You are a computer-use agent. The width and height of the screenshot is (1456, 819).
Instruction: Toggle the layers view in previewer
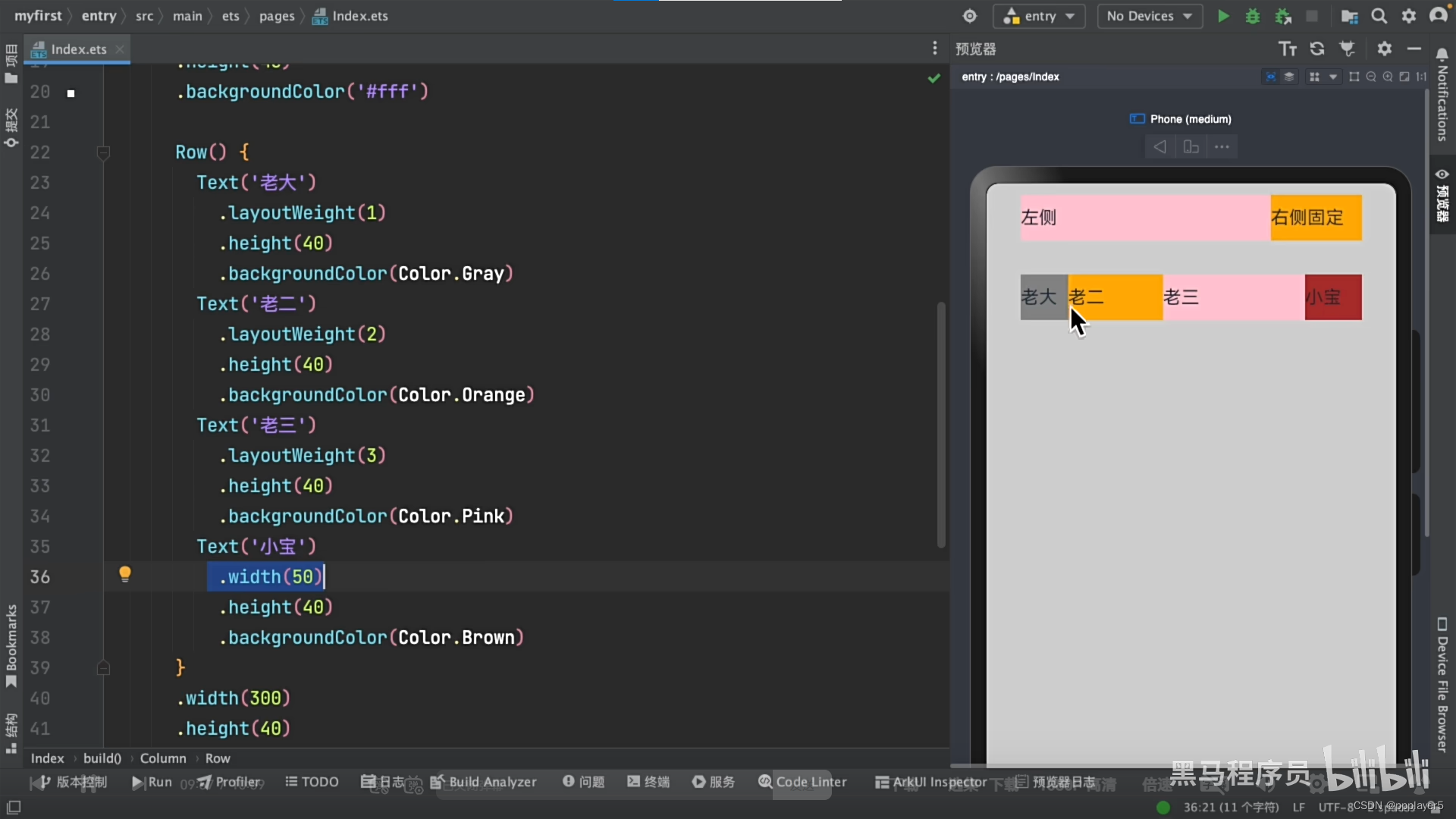tap(1289, 77)
